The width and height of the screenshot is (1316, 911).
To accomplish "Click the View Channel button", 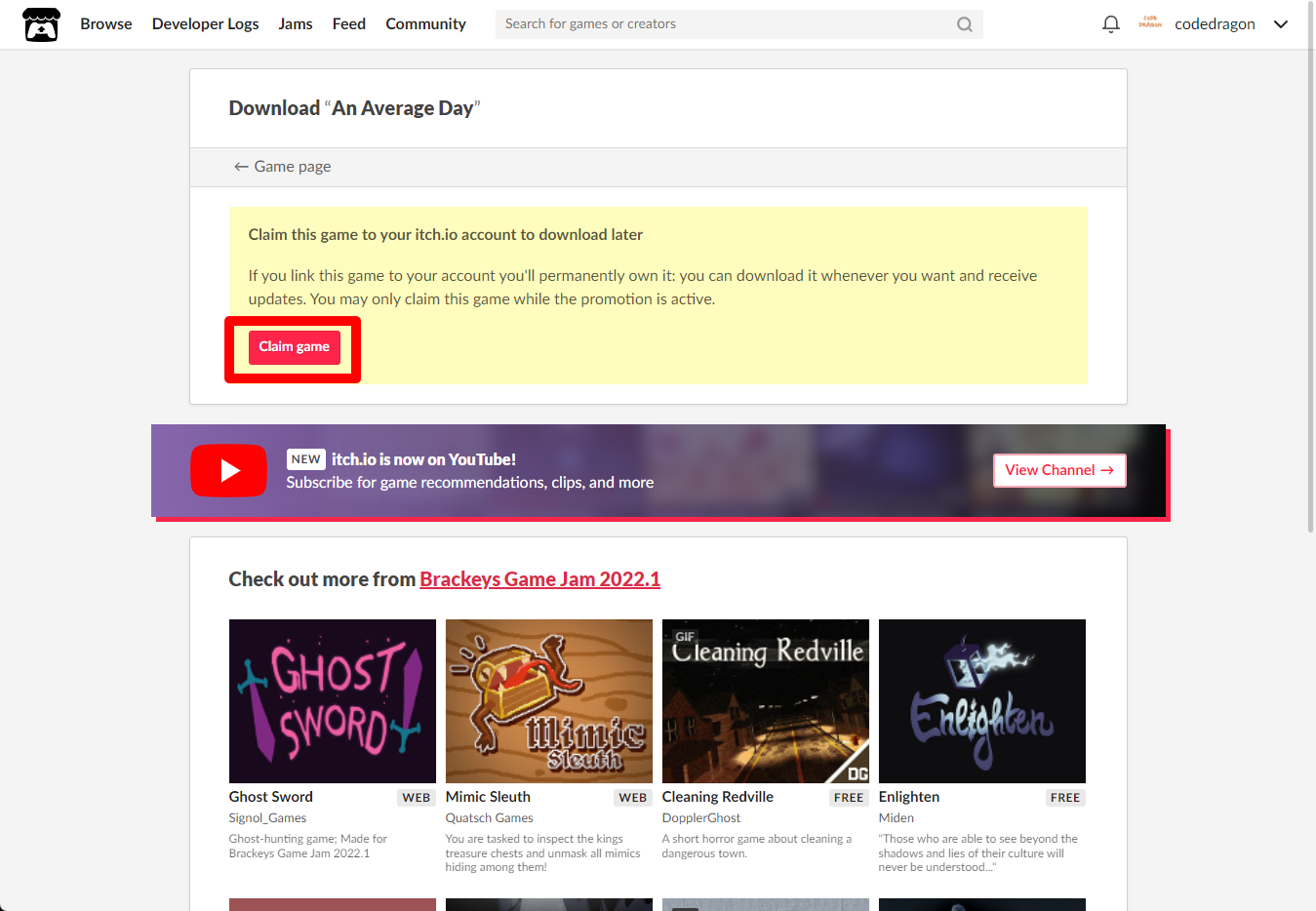I will coord(1059,470).
